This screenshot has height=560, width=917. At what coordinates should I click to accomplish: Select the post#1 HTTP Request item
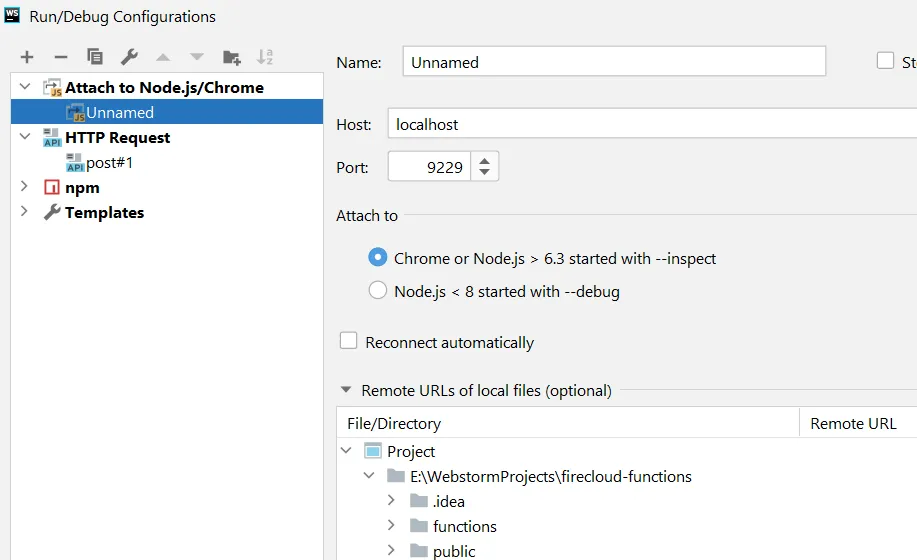click(109, 162)
